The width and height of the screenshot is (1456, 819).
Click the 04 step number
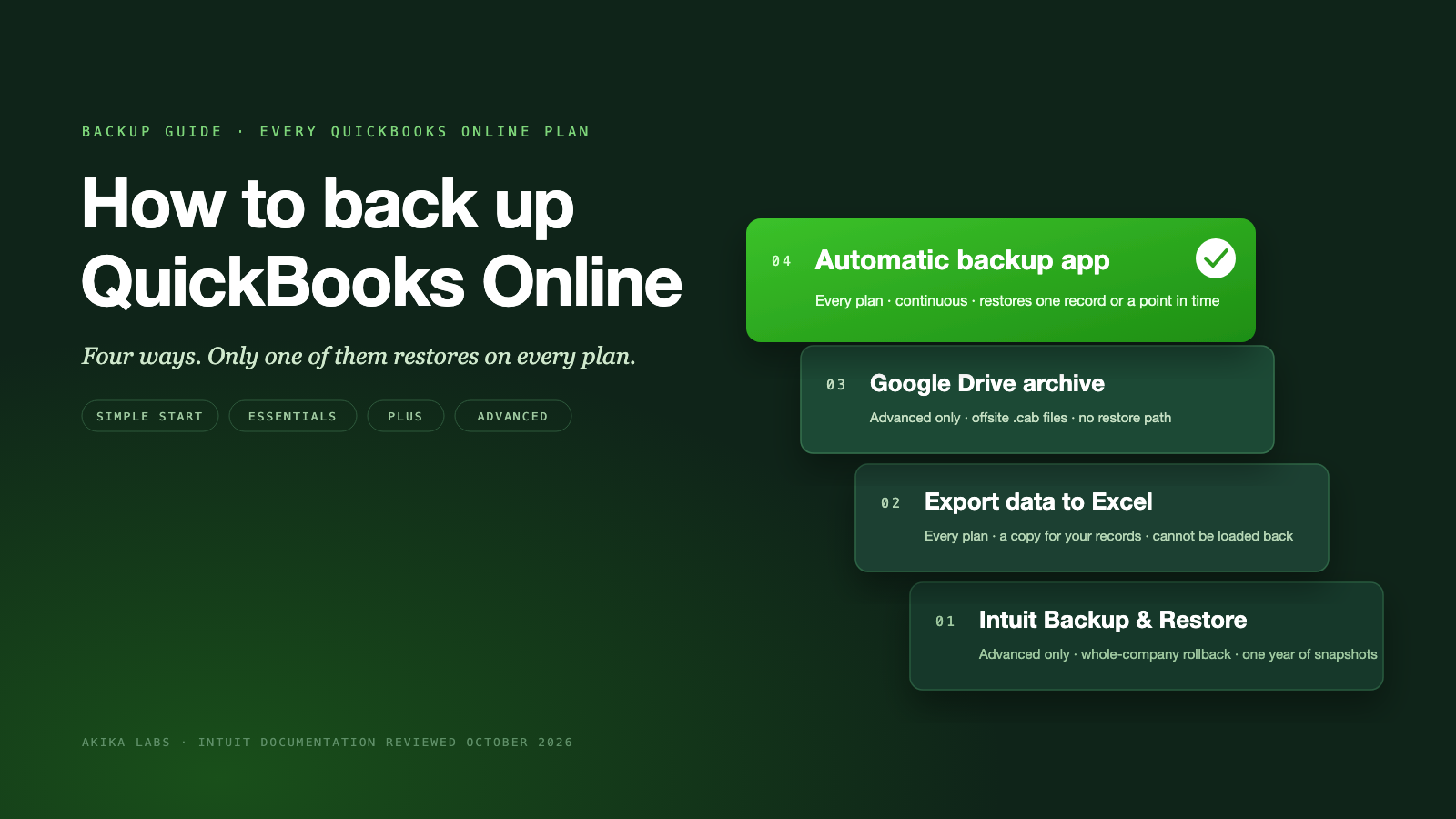[782, 261]
